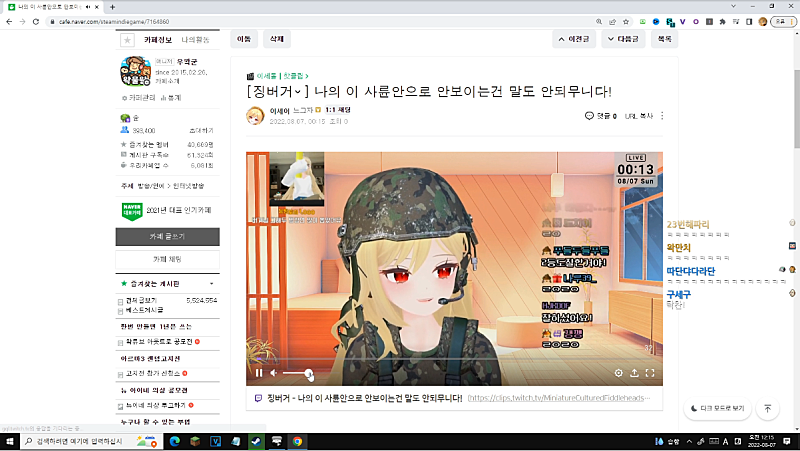
Task: Open video settings gear icon
Action: (618, 373)
